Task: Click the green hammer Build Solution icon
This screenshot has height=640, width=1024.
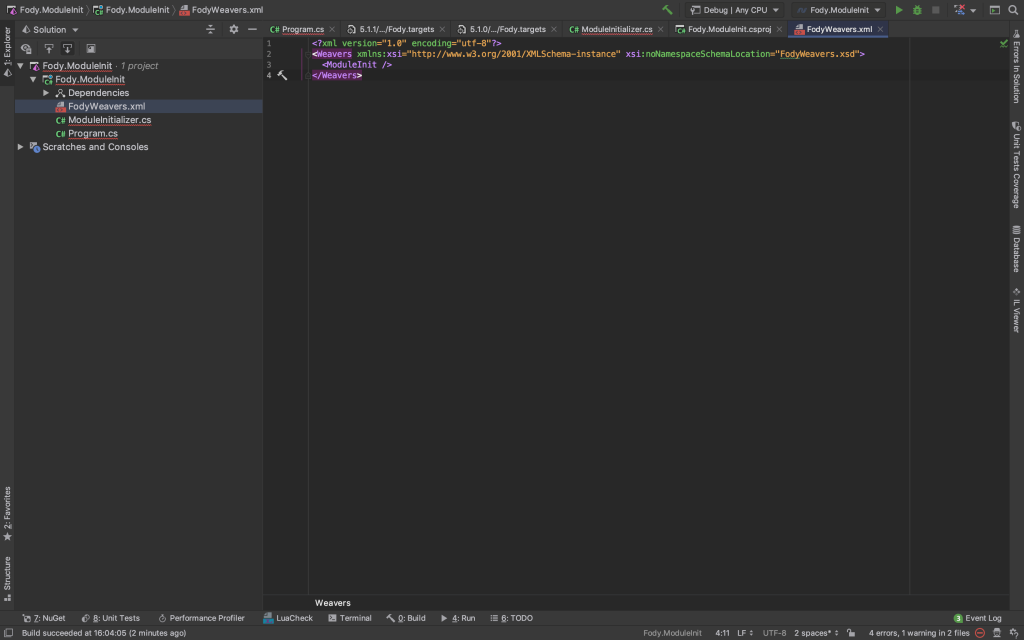Action: pyautogui.click(x=667, y=10)
